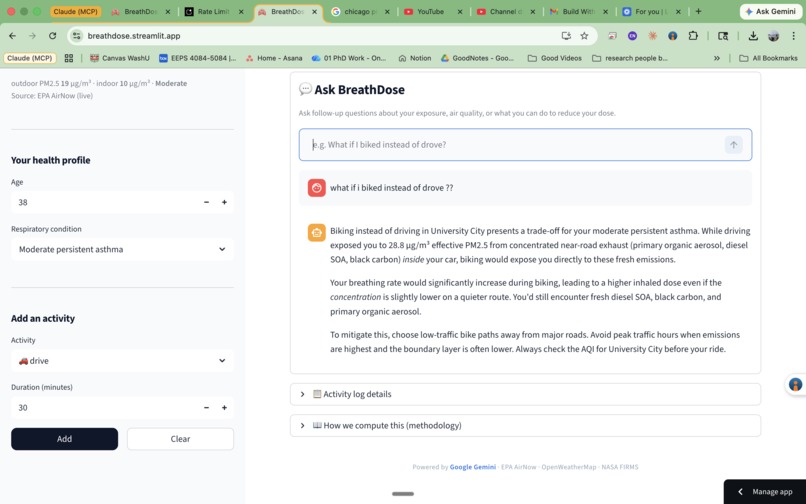Screen dimensions: 806x504
Task: Click install app icon in address bar
Action: click(x=566, y=36)
